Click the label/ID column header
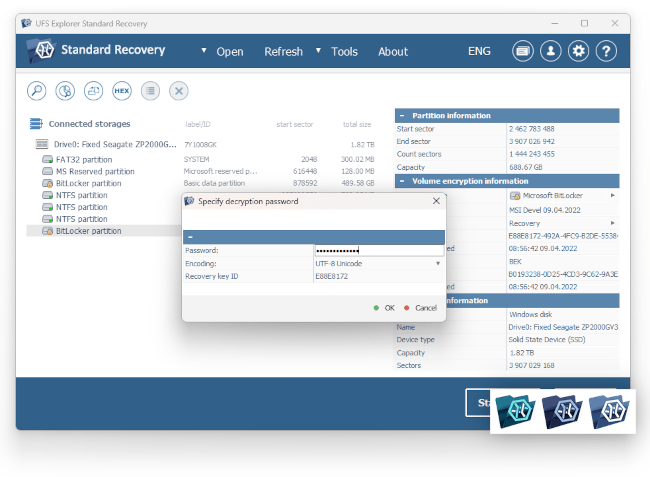Image resolution: width=650 pixels, height=477 pixels. point(198,124)
